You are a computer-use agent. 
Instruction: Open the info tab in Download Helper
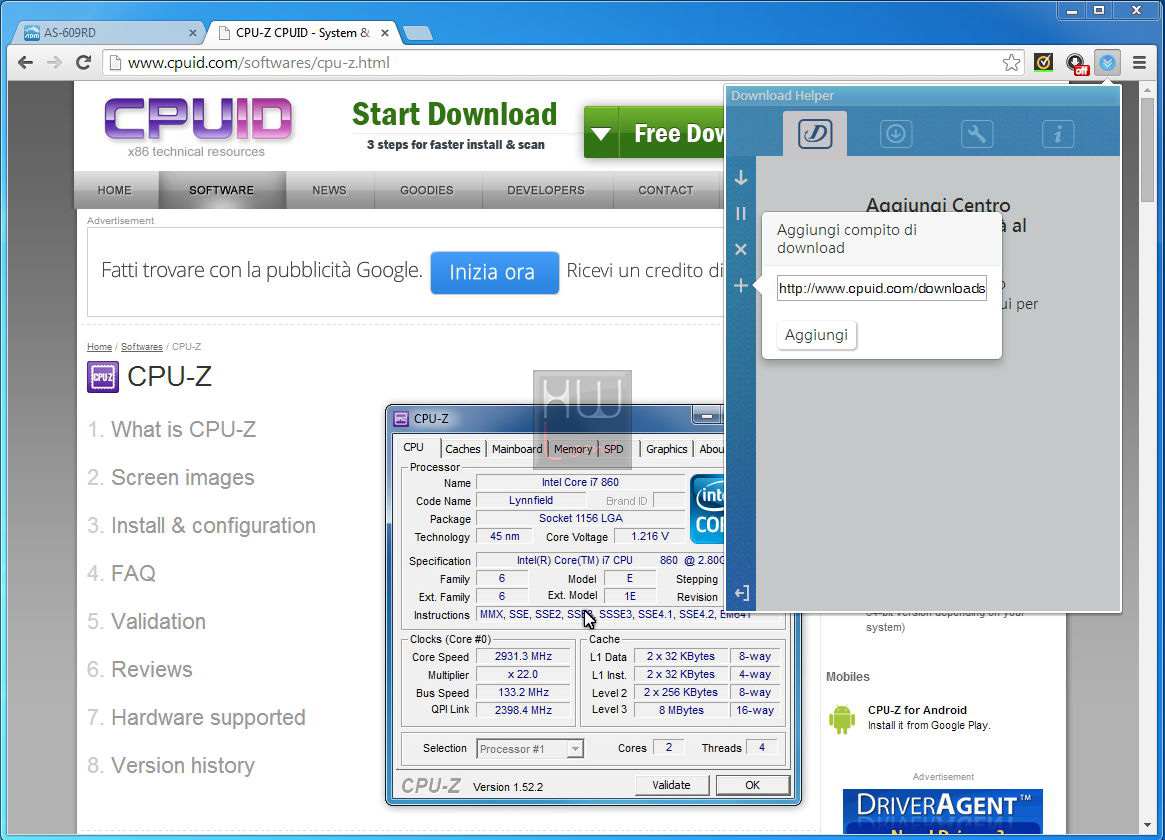pyautogui.click(x=1057, y=134)
